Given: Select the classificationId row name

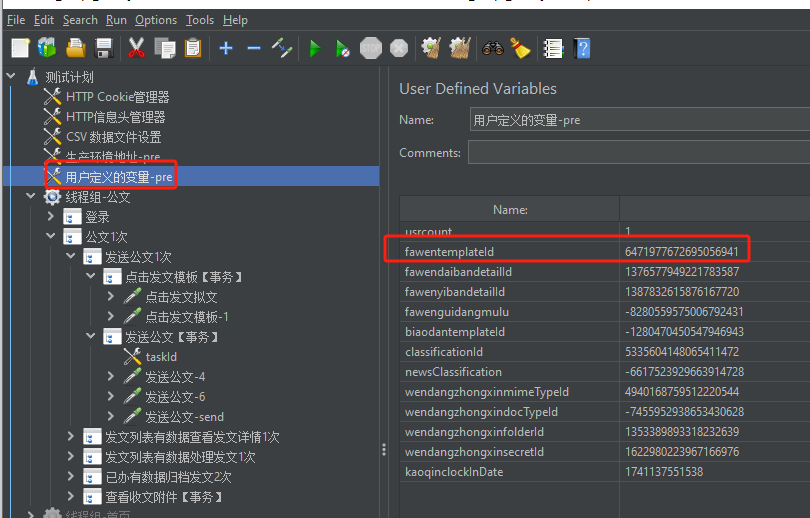Looking at the screenshot, I should [x=510, y=352].
